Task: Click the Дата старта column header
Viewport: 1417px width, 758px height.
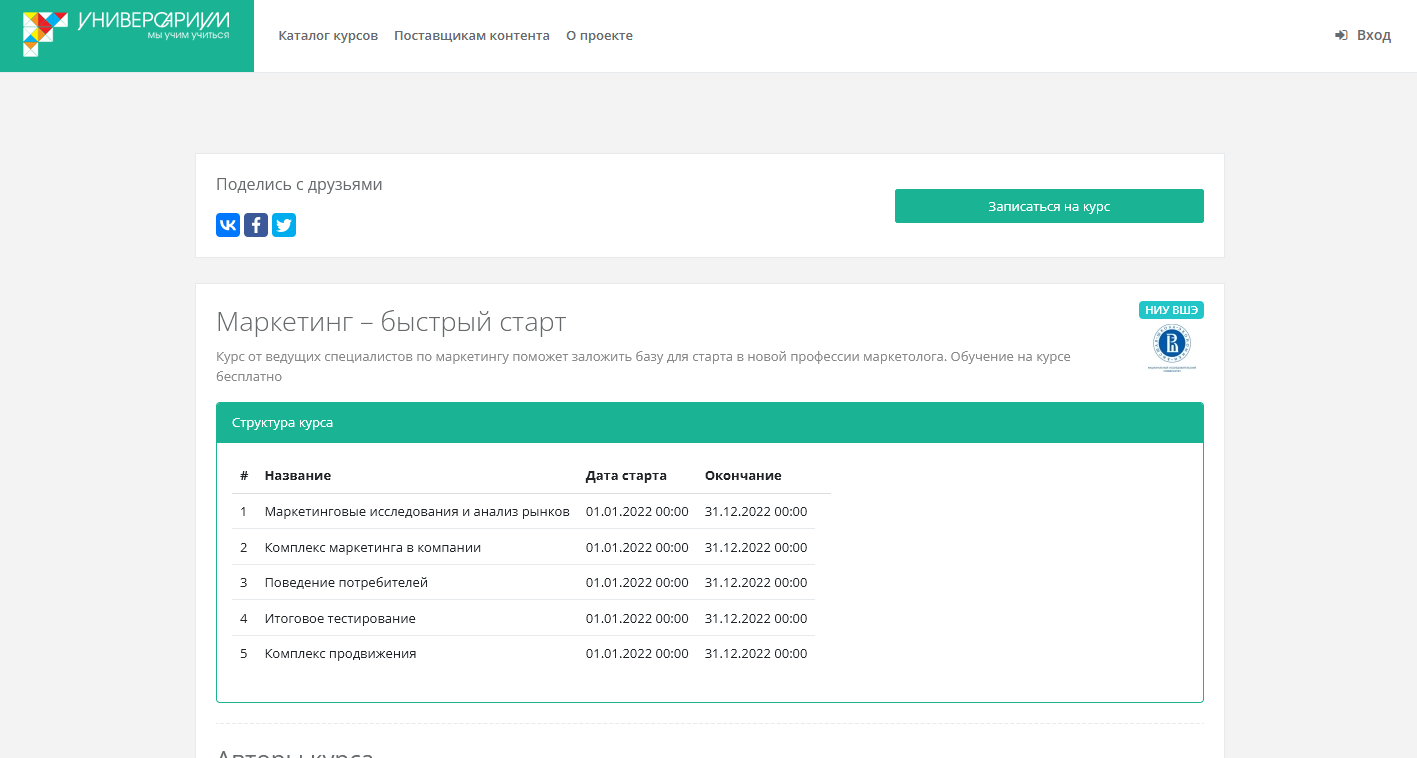Action: coord(626,475)
